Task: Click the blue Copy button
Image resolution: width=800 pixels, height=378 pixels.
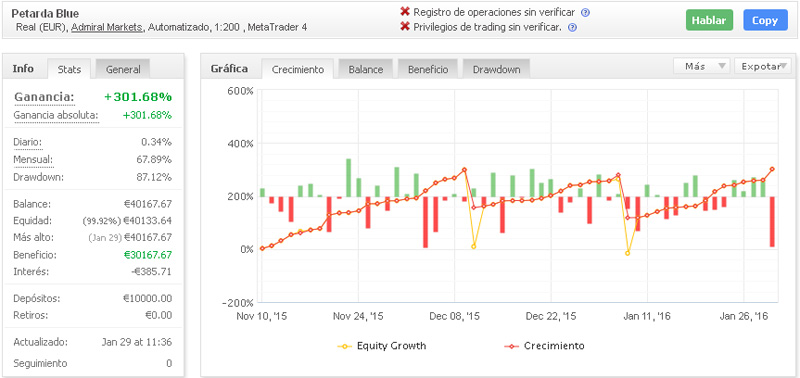Action: (x=765, y=20)
